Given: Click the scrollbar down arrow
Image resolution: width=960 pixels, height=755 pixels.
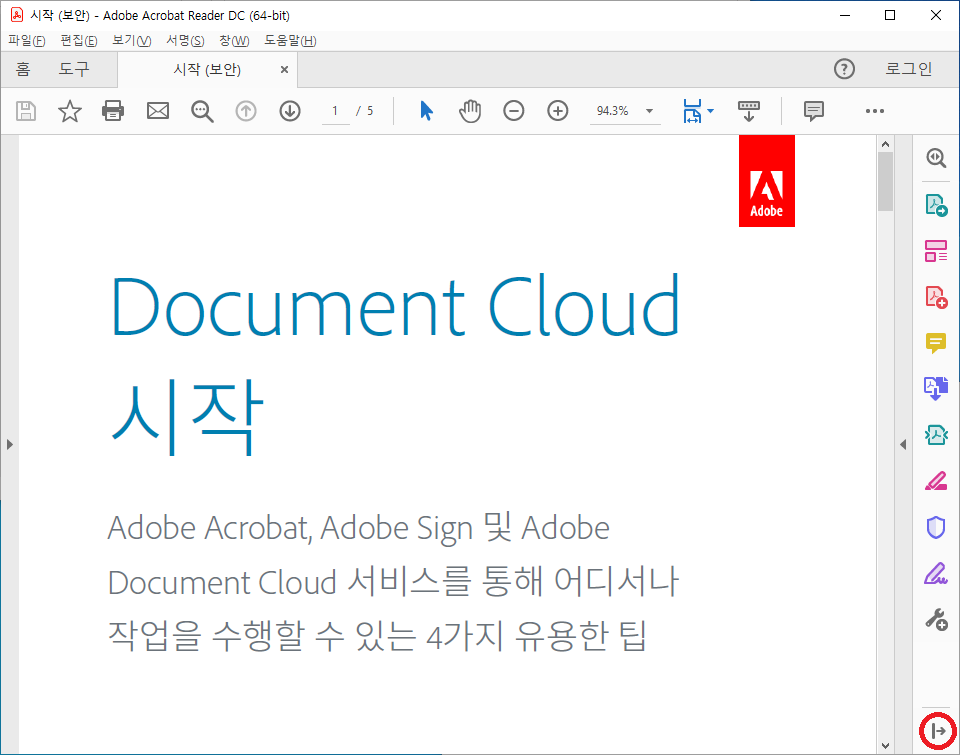Looking at the screenshot, I should (x=885, y=746).
